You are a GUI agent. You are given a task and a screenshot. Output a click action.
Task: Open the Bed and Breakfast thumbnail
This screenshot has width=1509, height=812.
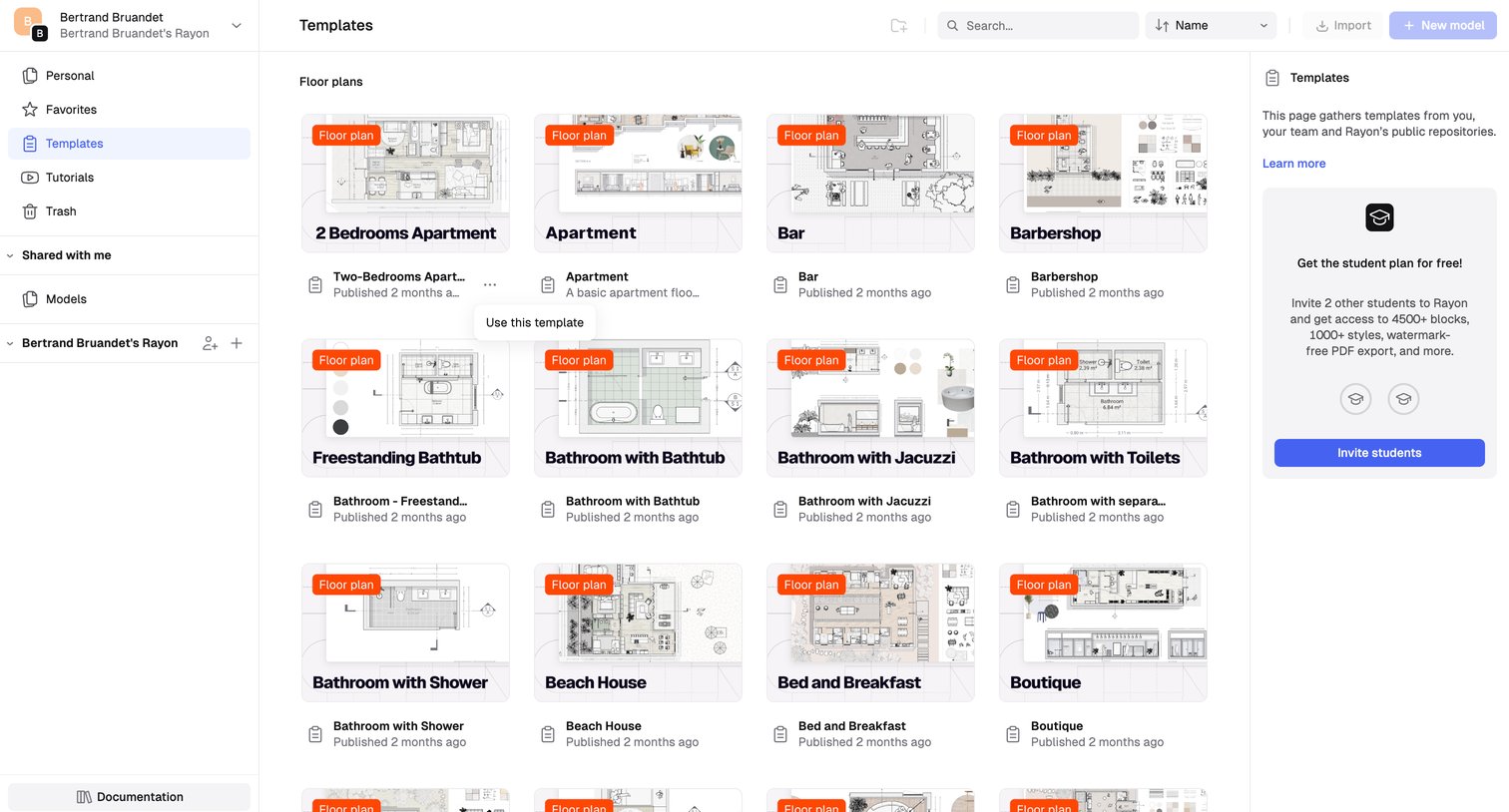(x=870, y=632)
